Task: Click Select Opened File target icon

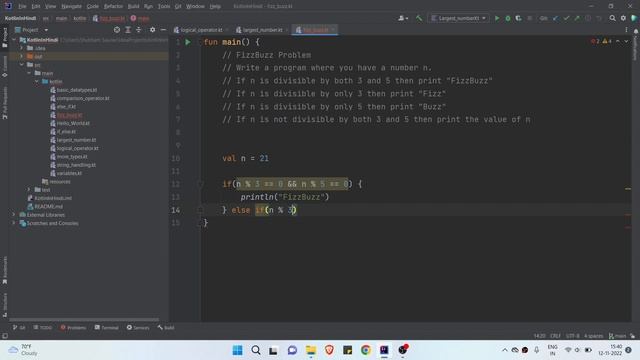Action: pyautogui.click(x=117, y=30)
